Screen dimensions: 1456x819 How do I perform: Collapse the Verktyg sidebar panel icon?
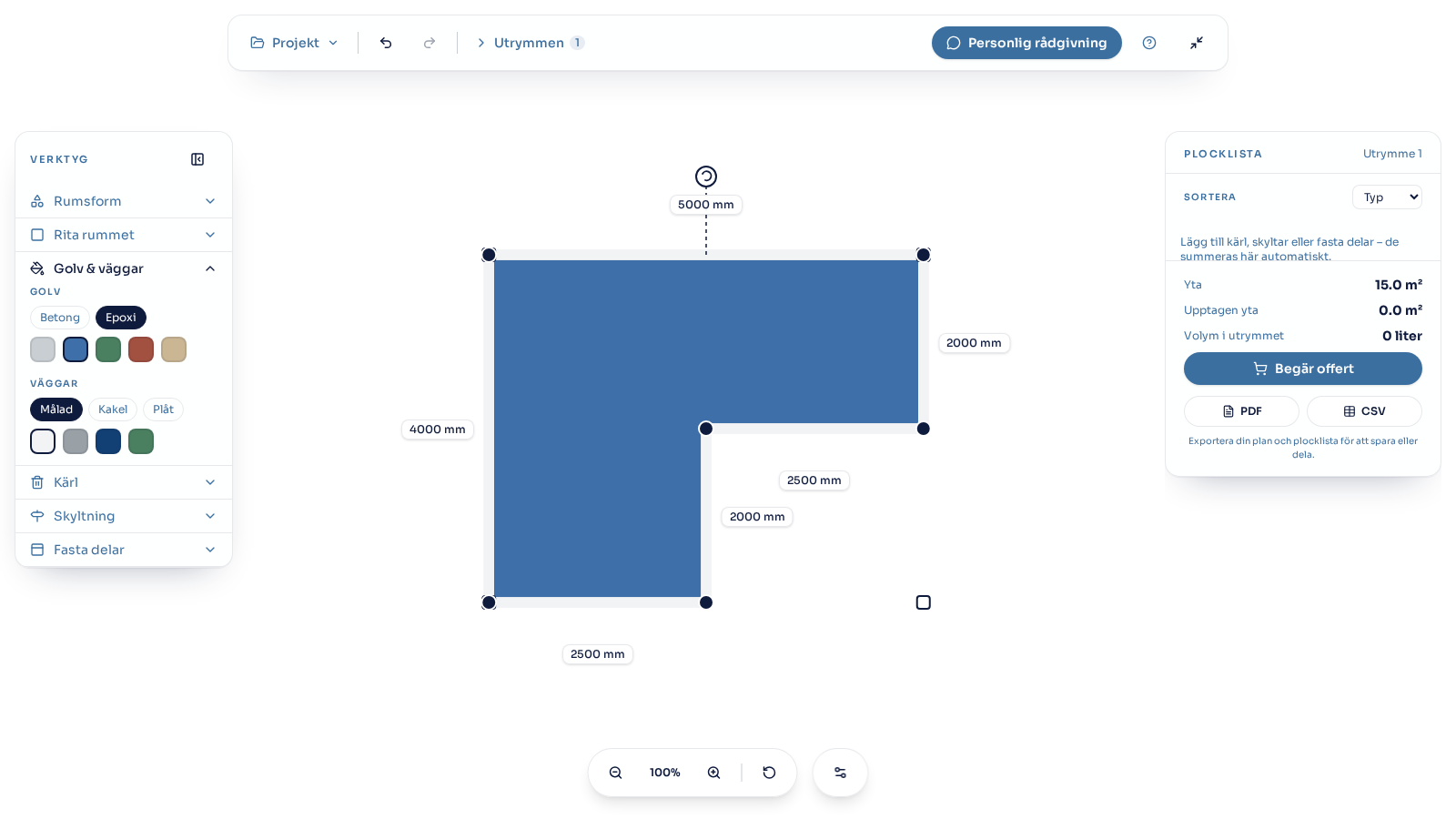point(197,159)
